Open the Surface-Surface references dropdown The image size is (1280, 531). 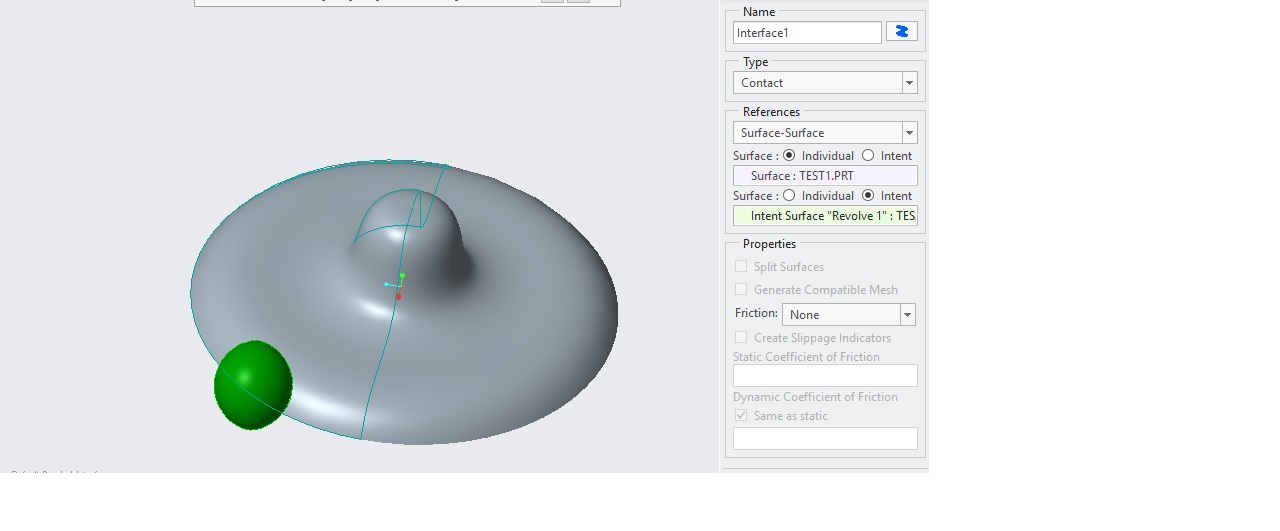825,133
